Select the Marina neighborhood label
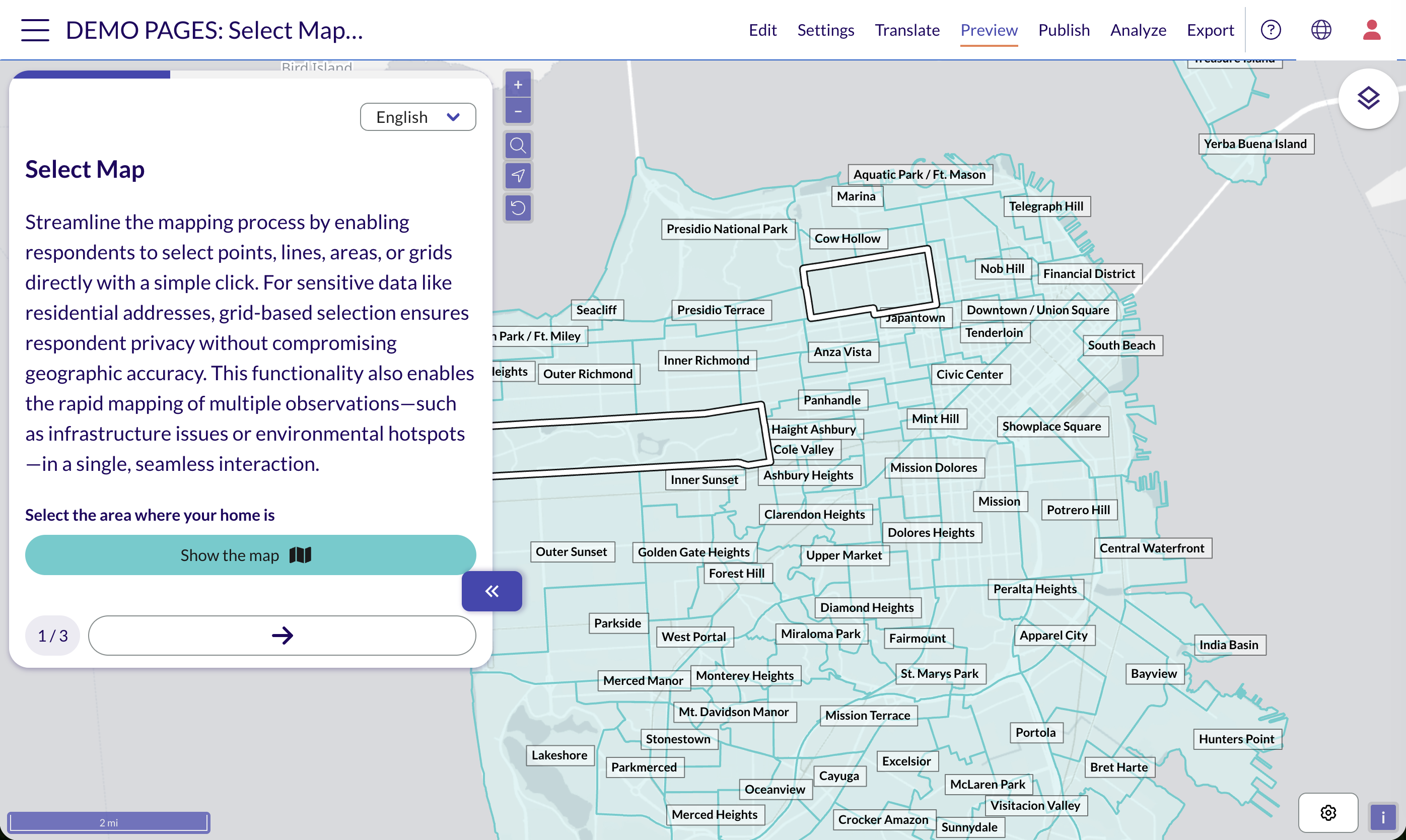1406x840 pixels. tap(857, 196)
